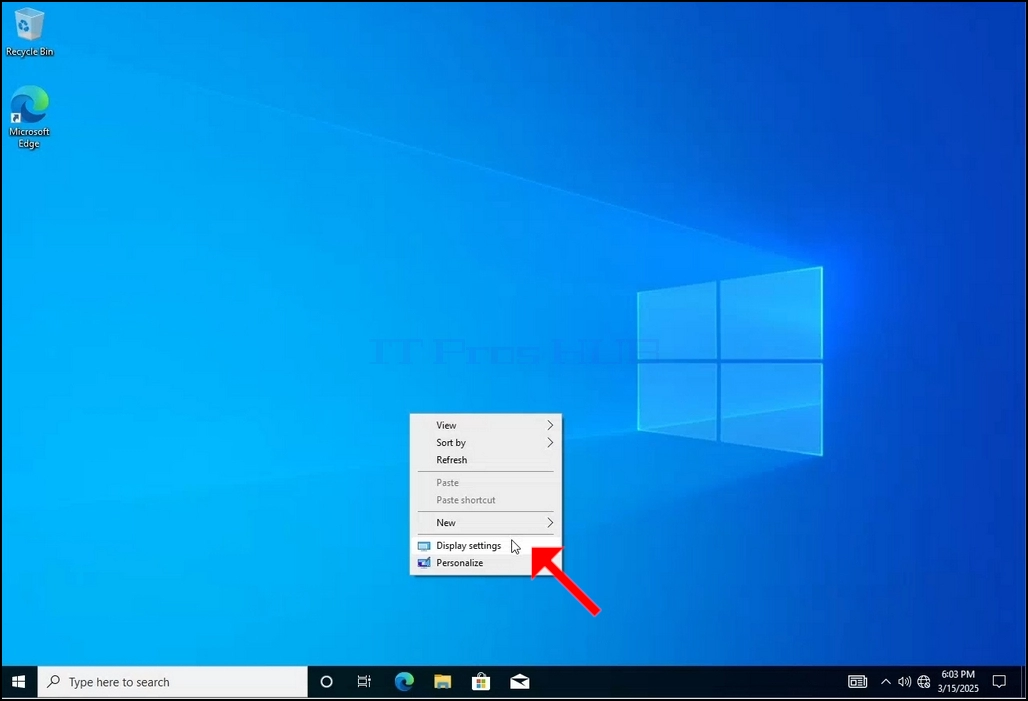Image resolution: width=1028 pixels, height=701 pixels.
Task: Open the clock showing 6:03 PM
Action: pos(958,682)
